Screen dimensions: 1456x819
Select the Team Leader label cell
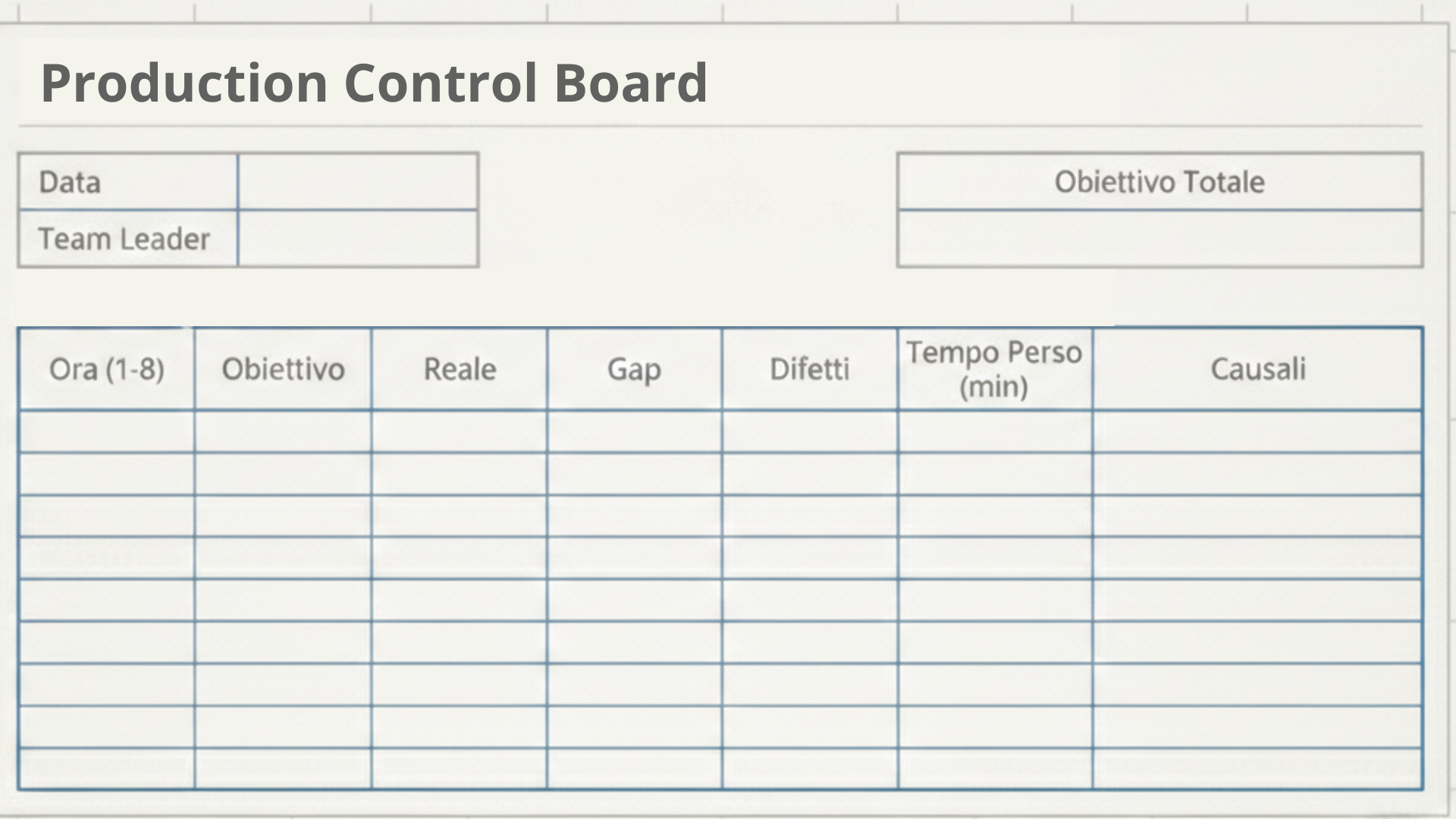click(128, 239)
